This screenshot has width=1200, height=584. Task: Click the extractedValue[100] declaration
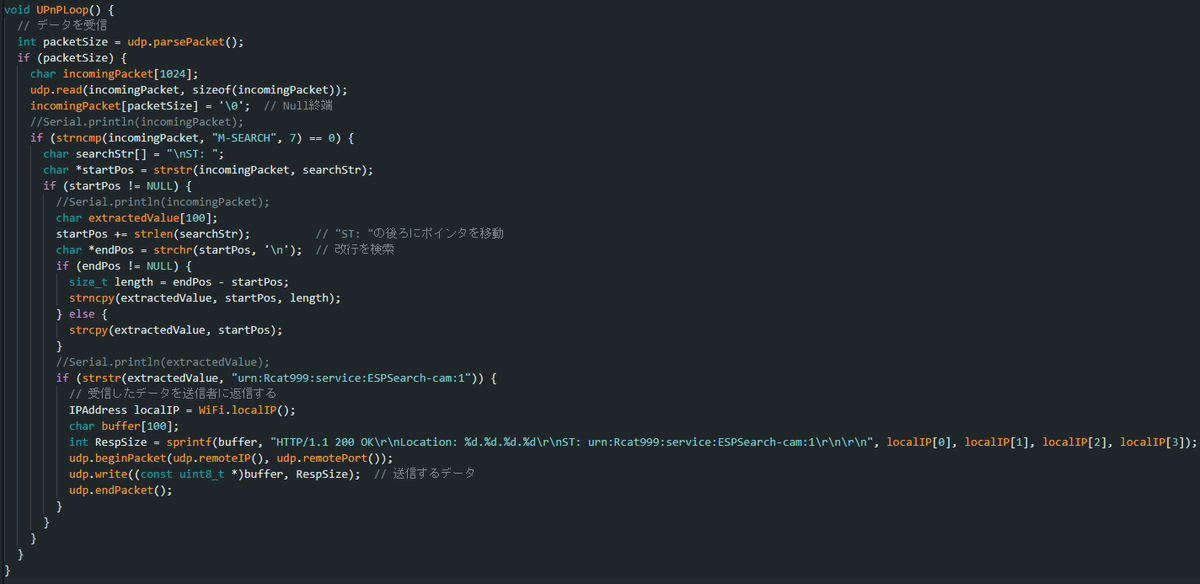[153, 217]
